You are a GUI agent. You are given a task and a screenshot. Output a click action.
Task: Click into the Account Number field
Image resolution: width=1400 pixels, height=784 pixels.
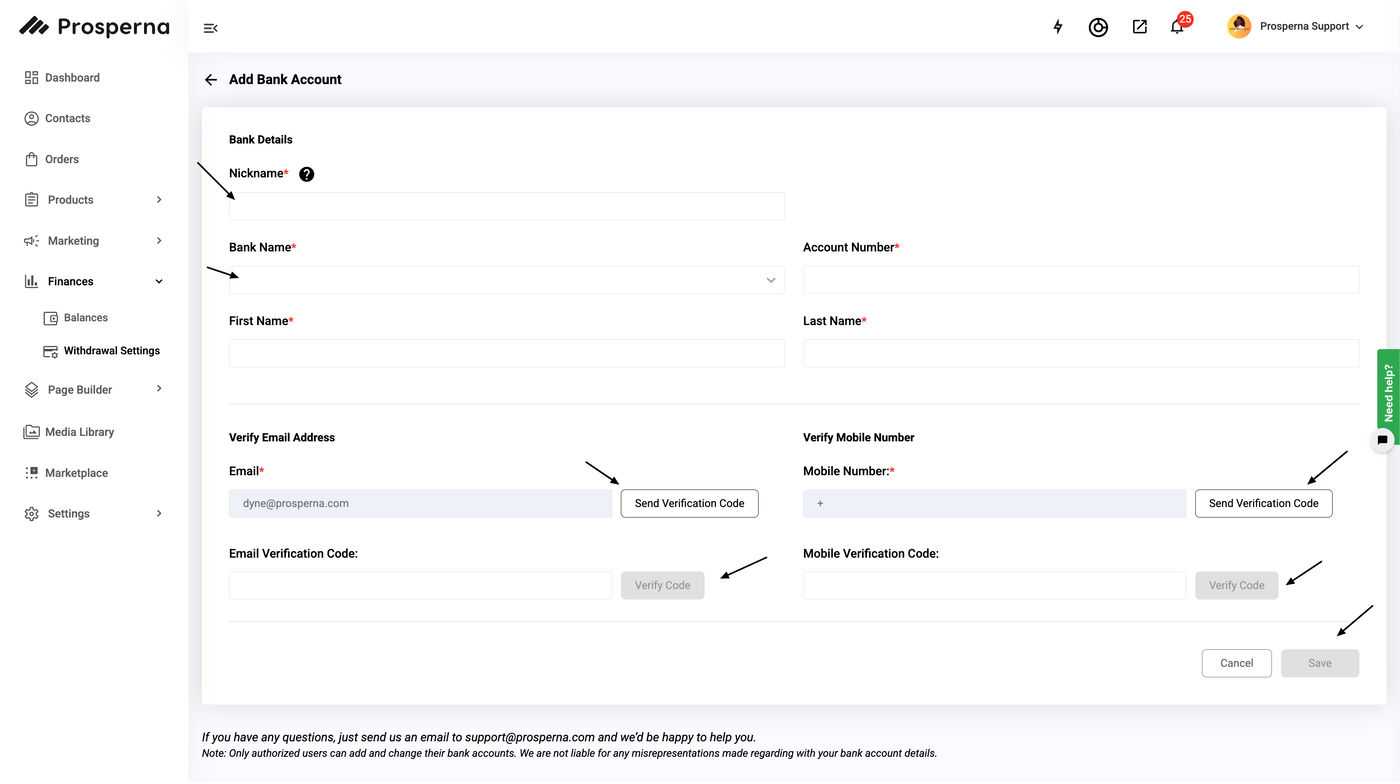(x=1080, y=280)
